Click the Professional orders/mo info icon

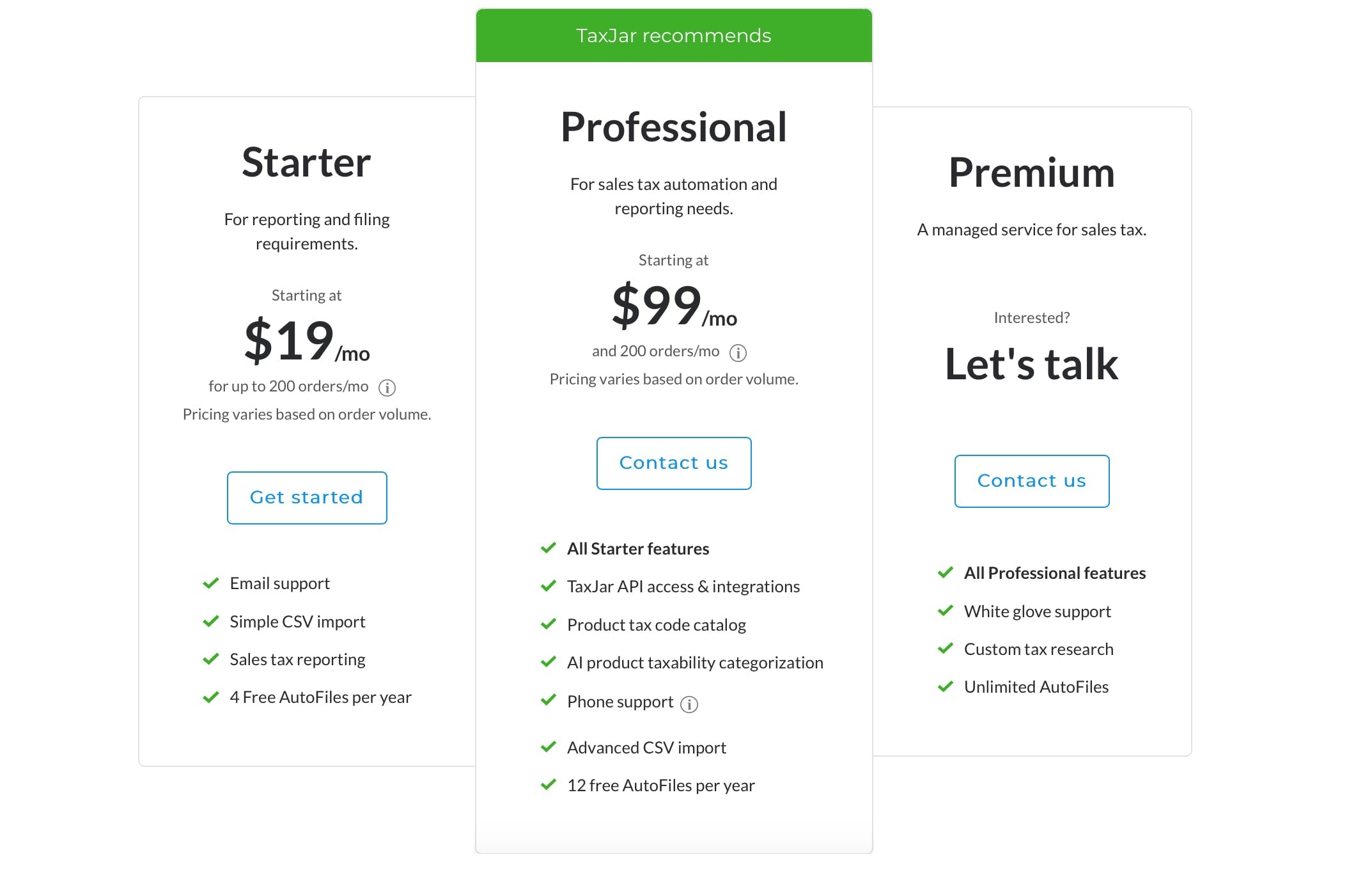click(738, 352)
